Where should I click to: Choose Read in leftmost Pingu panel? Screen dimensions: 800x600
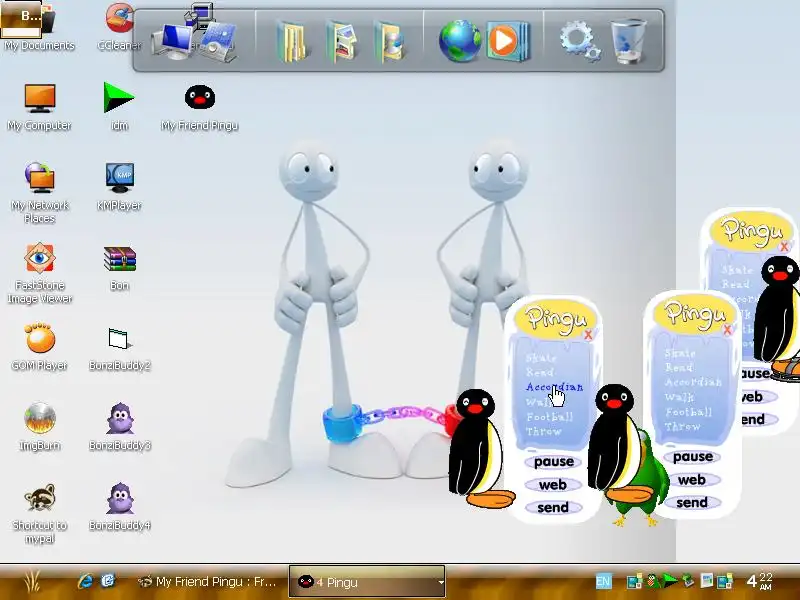[x=540, y=372]
